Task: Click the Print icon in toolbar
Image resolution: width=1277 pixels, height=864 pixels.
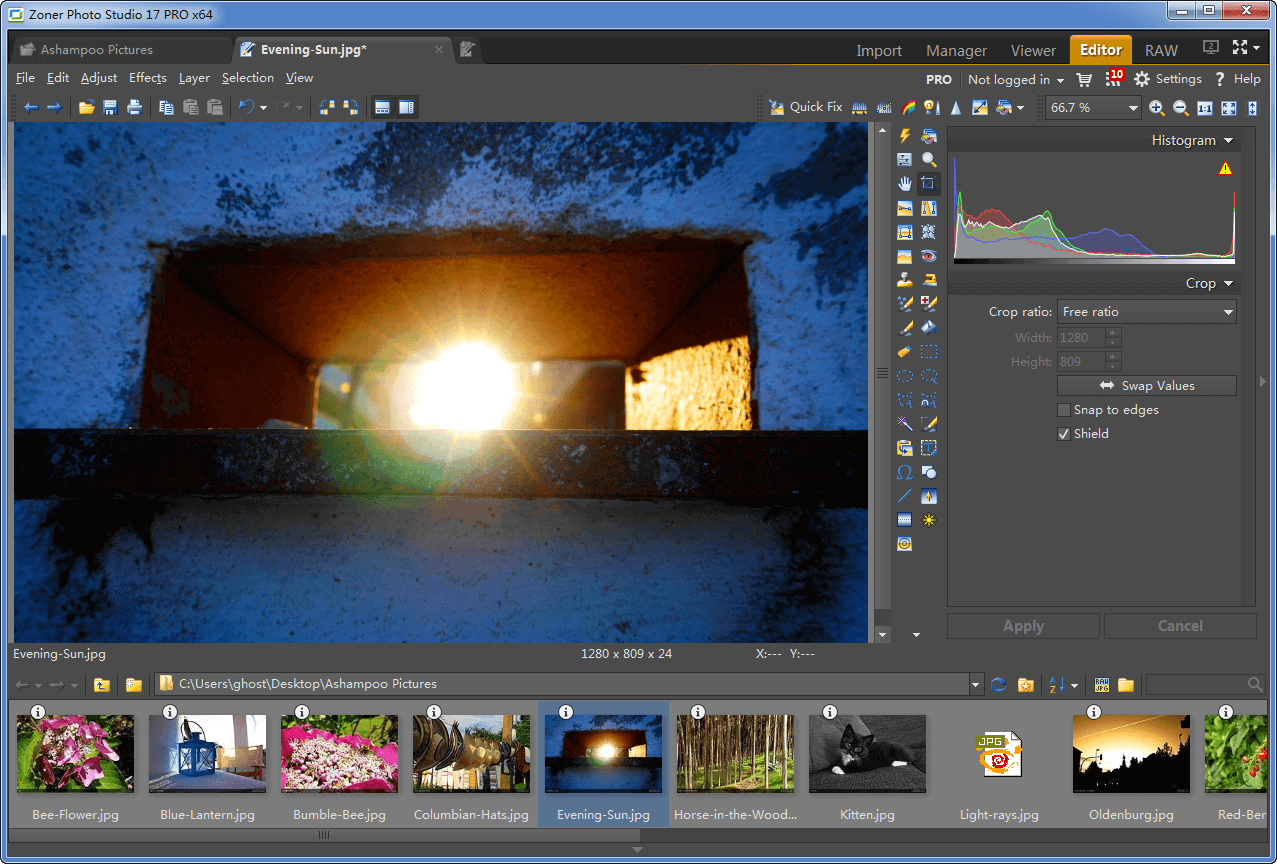Action: point(134,108)
